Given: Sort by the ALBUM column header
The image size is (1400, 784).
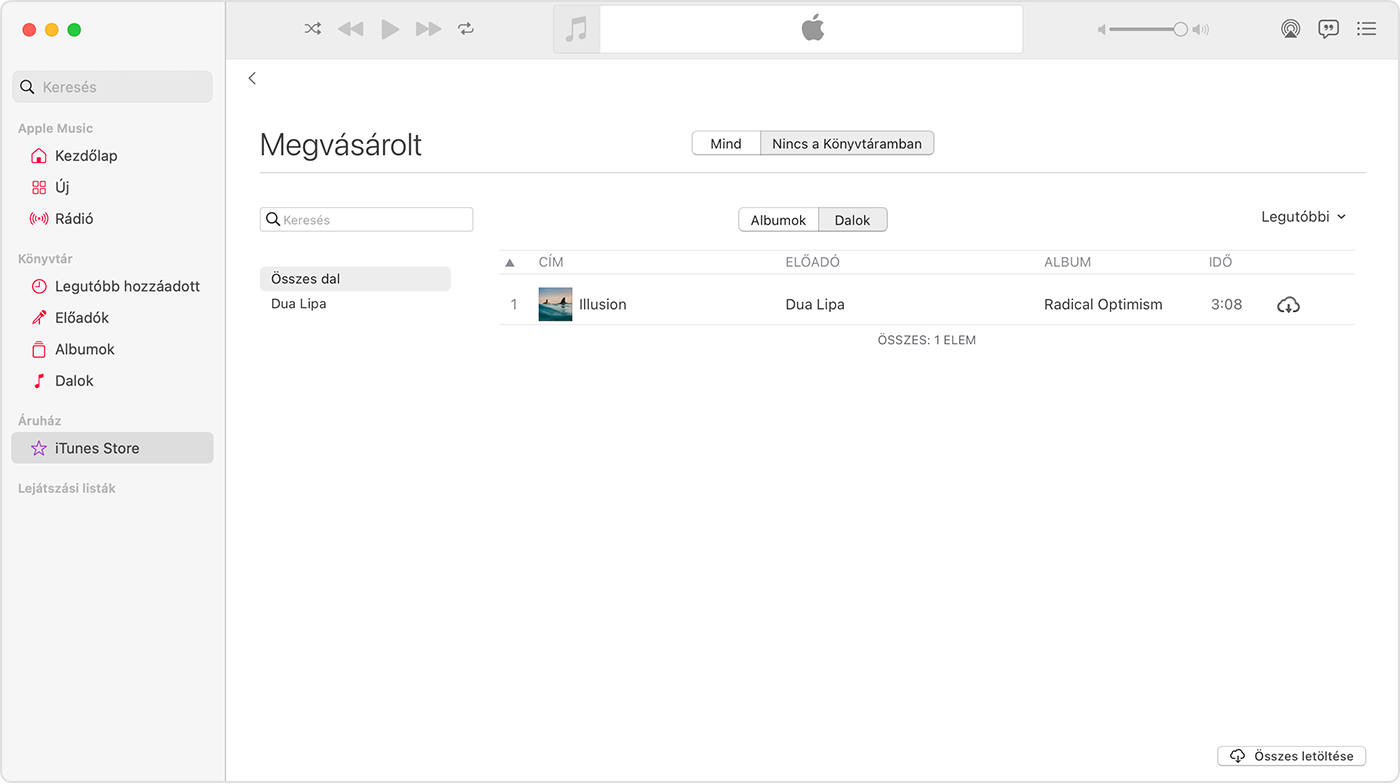Looking at the screenshot, I should (1067, 262).
